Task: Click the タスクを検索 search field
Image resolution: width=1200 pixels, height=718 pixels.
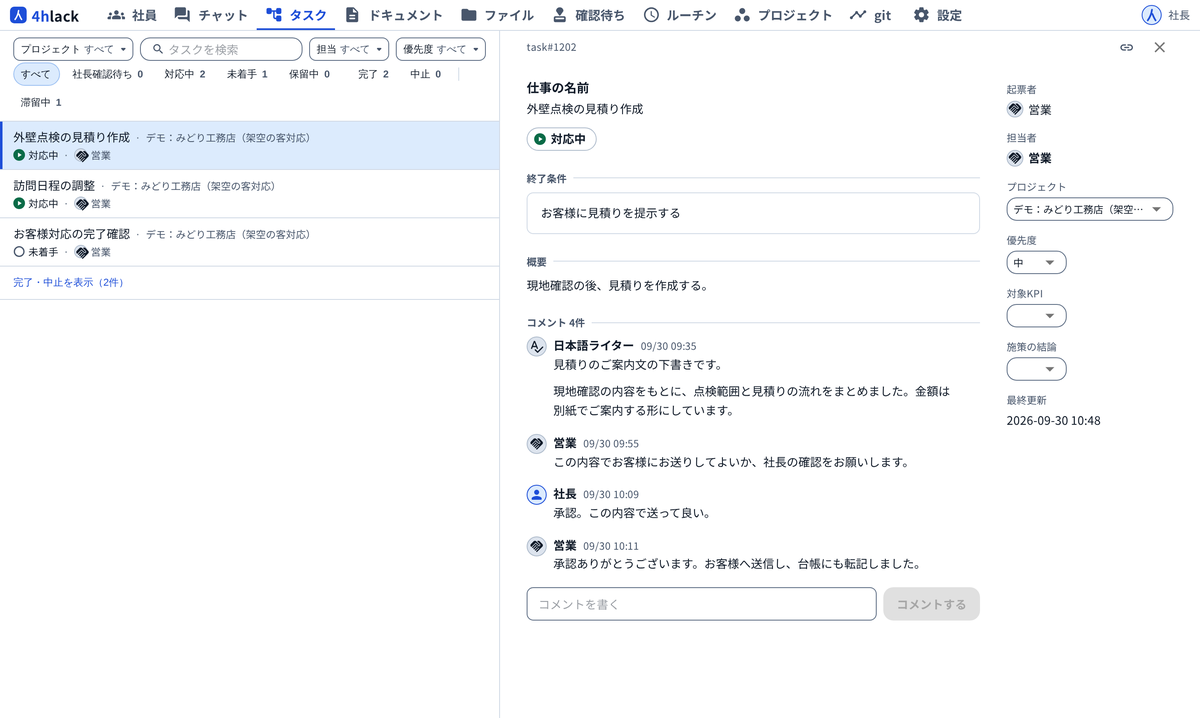Action: (221, 49)
